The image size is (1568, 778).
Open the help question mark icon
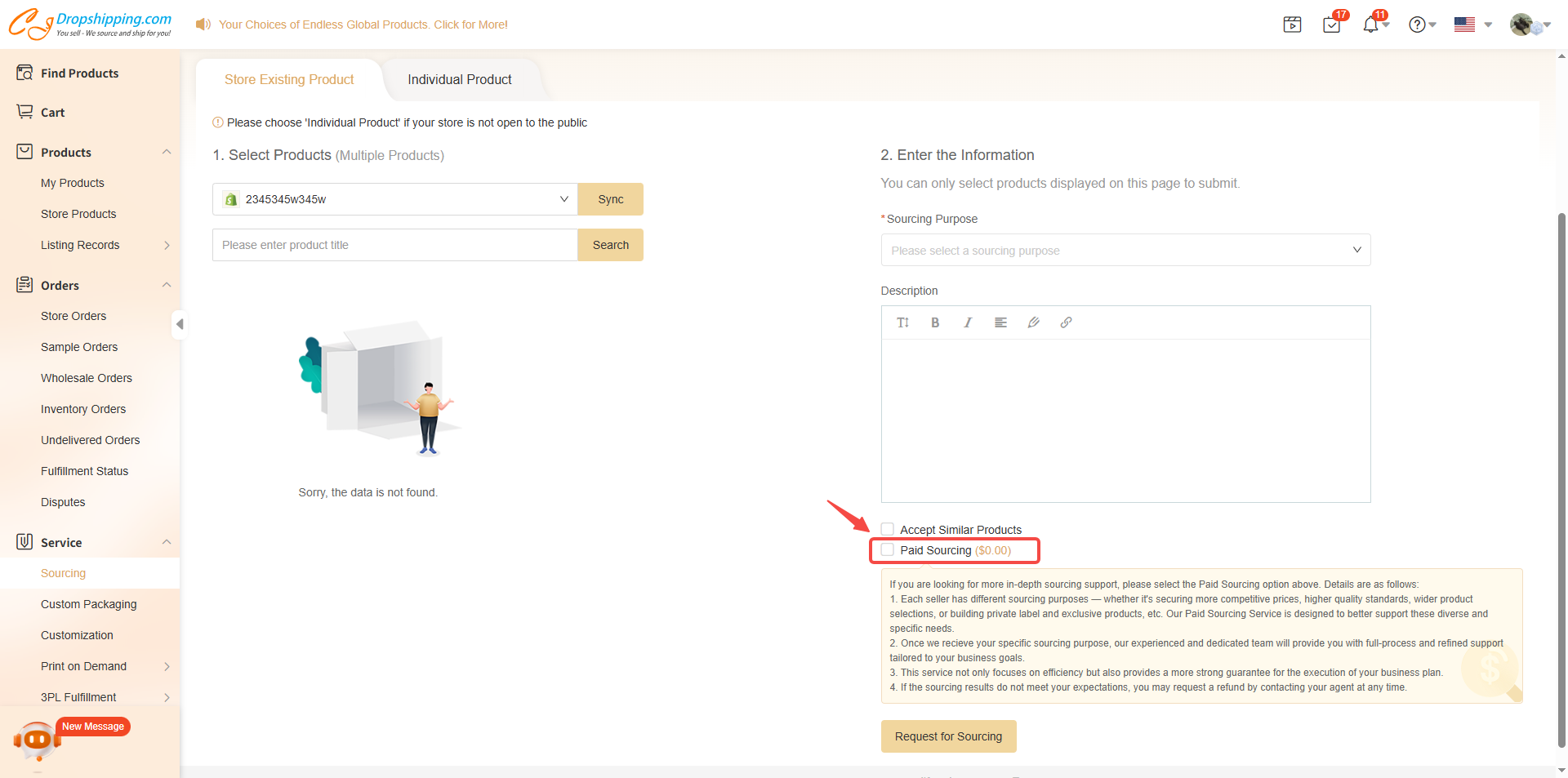click(x=1418, y=24)
